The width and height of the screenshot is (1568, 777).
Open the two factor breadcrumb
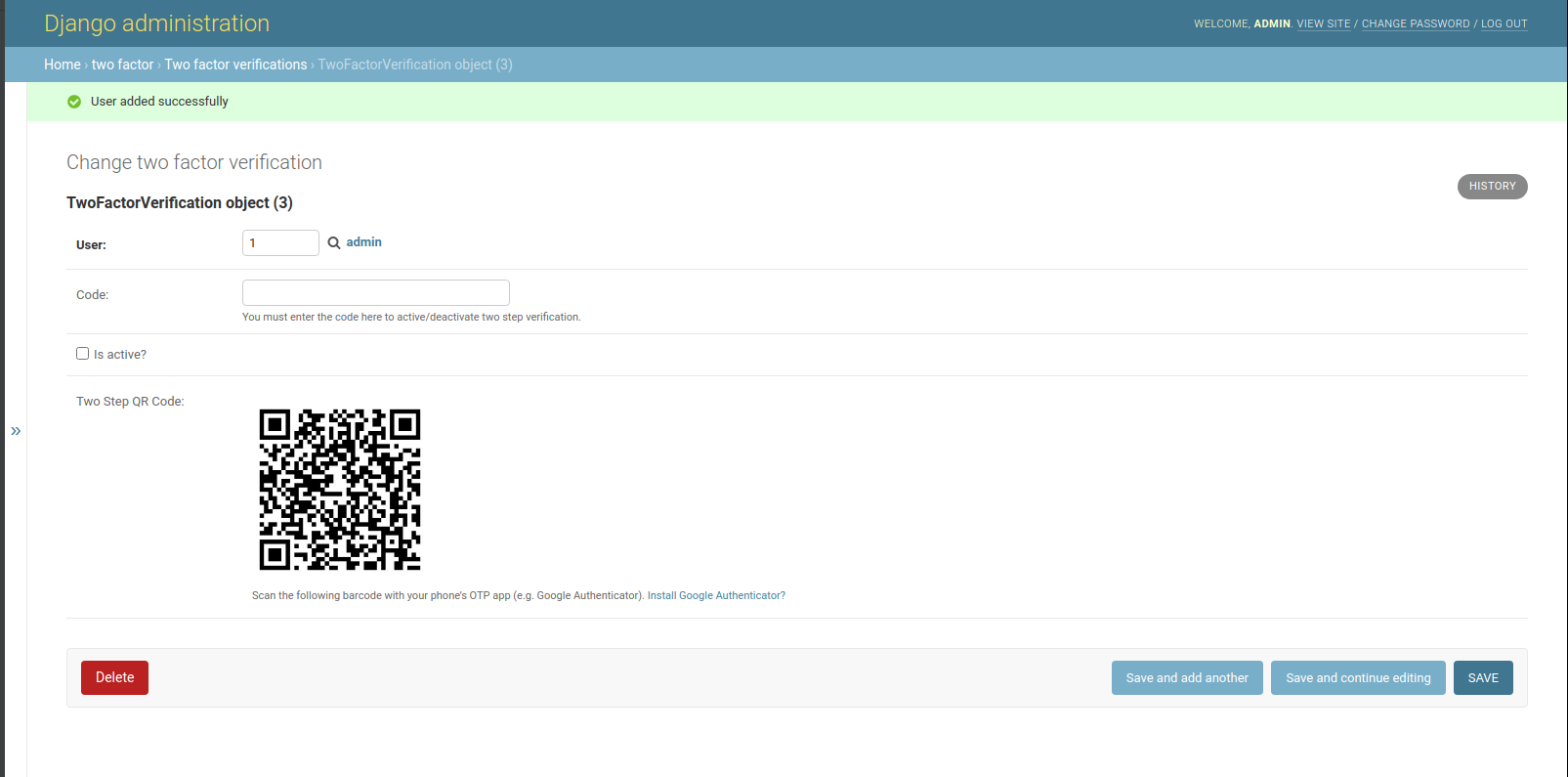(122, 65)
